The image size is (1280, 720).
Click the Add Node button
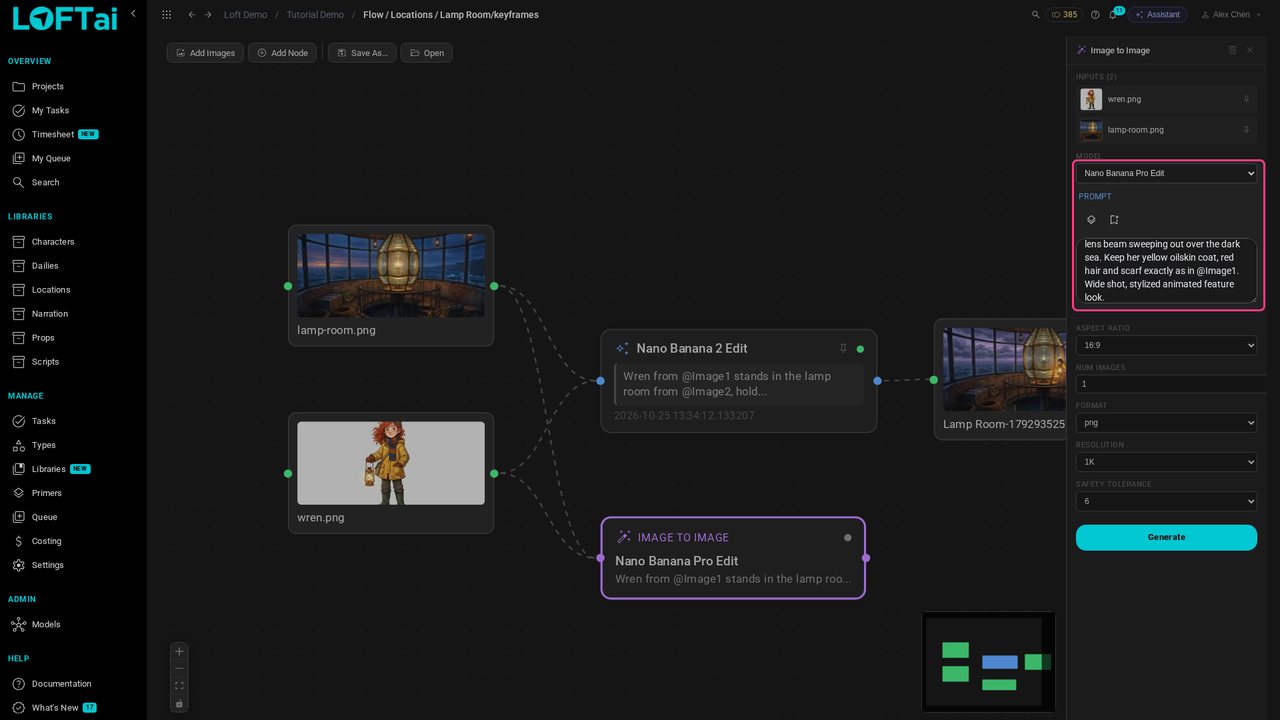[x=282, y=53]
